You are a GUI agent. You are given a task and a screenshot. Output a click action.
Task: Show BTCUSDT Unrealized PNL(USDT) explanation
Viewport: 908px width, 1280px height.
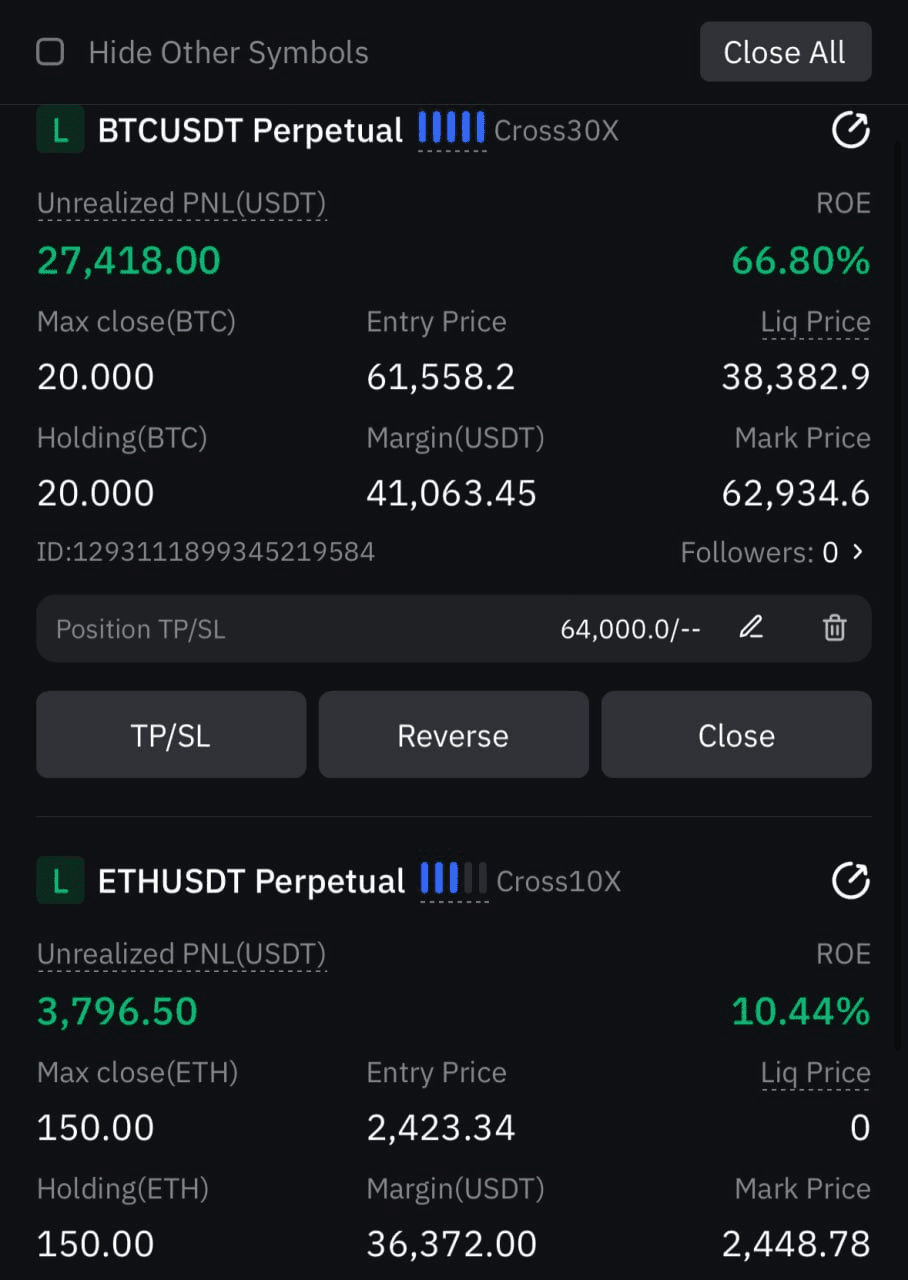point(181,204)
